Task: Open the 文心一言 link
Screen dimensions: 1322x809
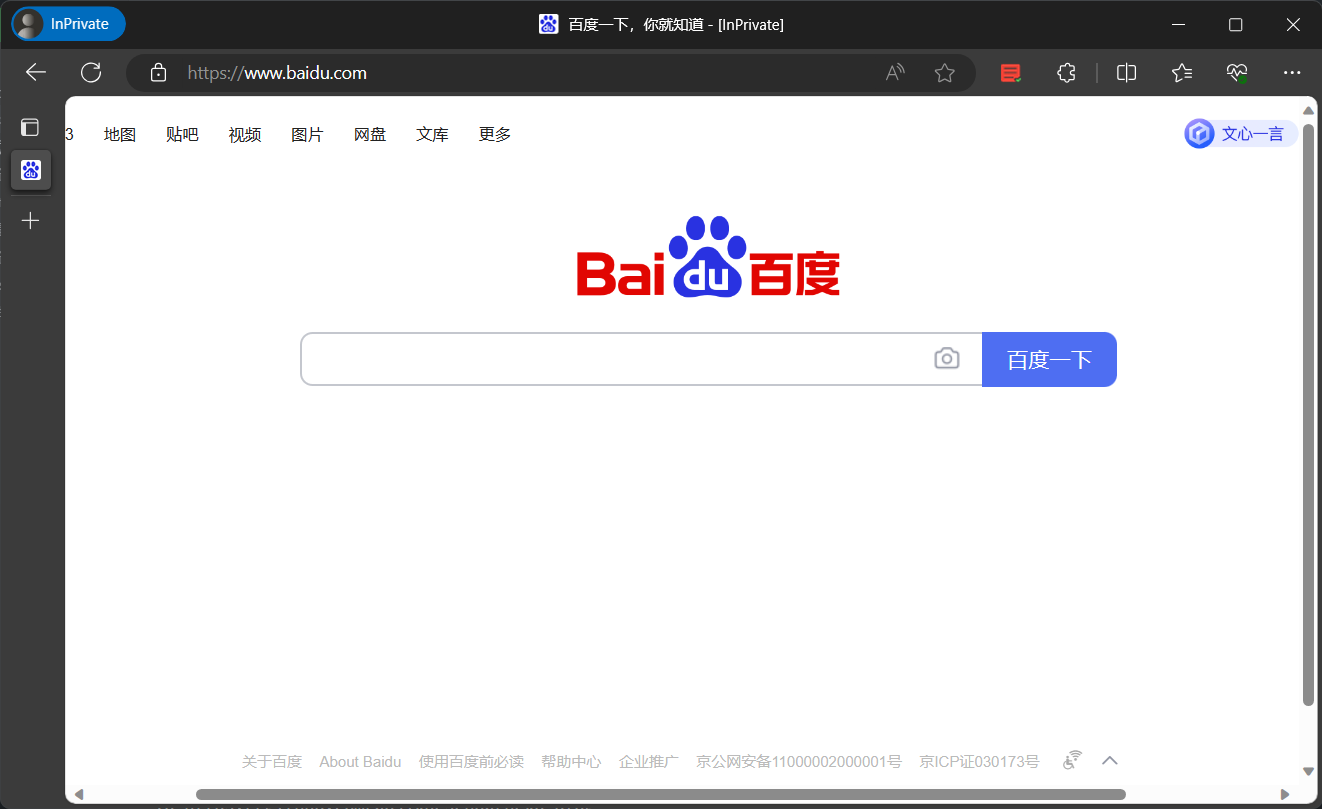Action: (x=1240, y=134)
